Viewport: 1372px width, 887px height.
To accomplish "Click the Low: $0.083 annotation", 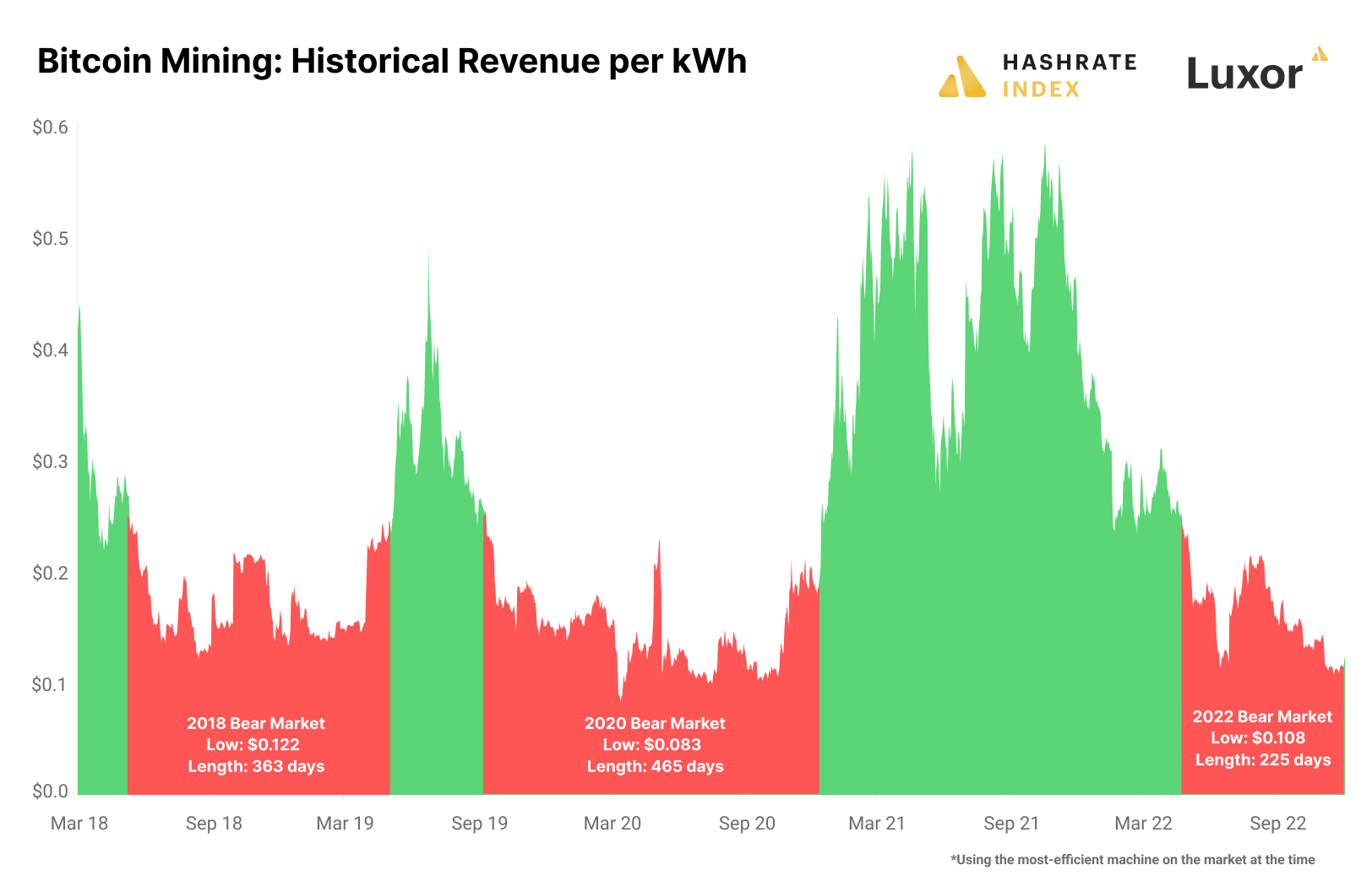I will (652, 744).
